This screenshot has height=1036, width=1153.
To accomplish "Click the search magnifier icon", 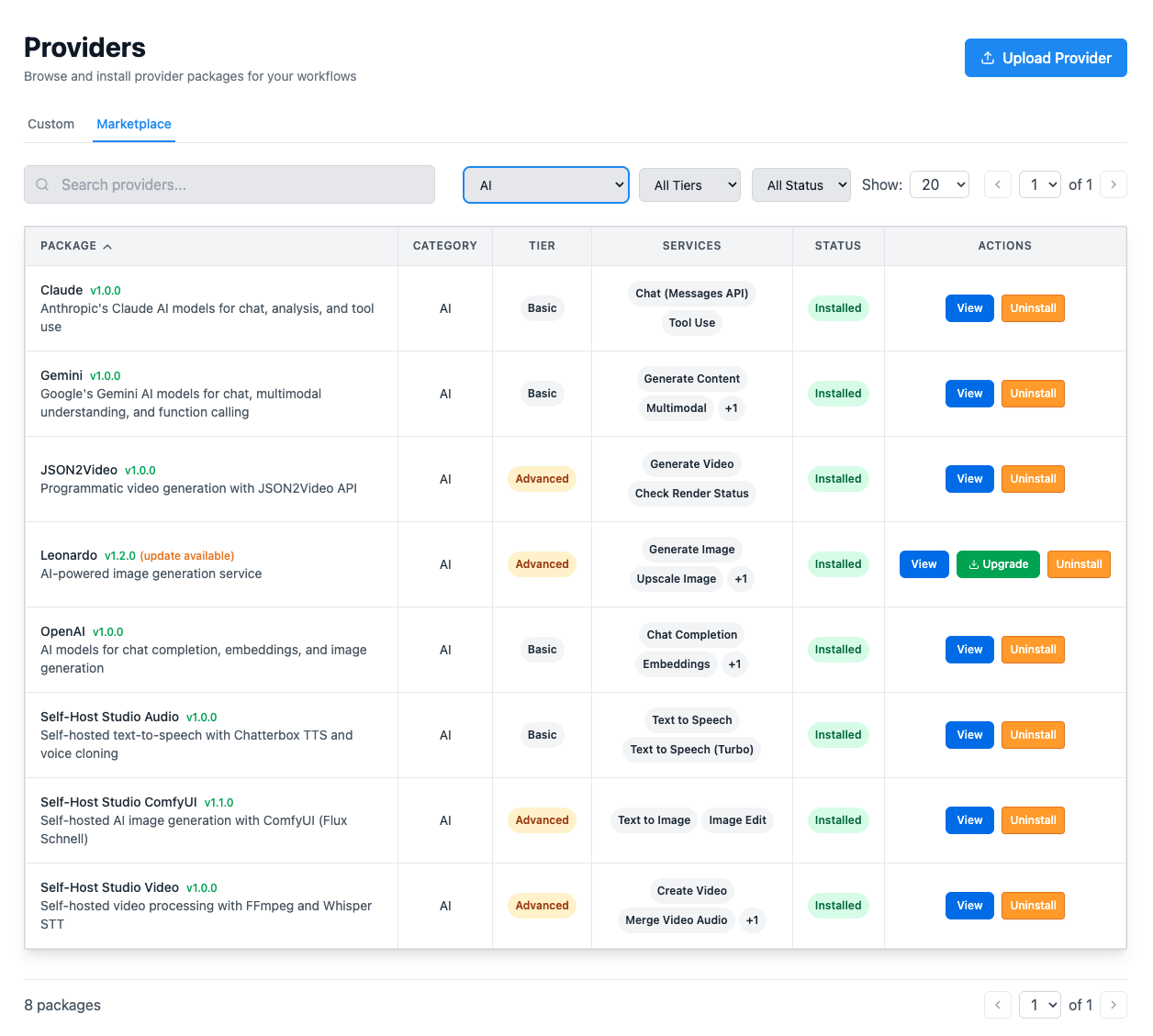I will [x=42, y=184].
